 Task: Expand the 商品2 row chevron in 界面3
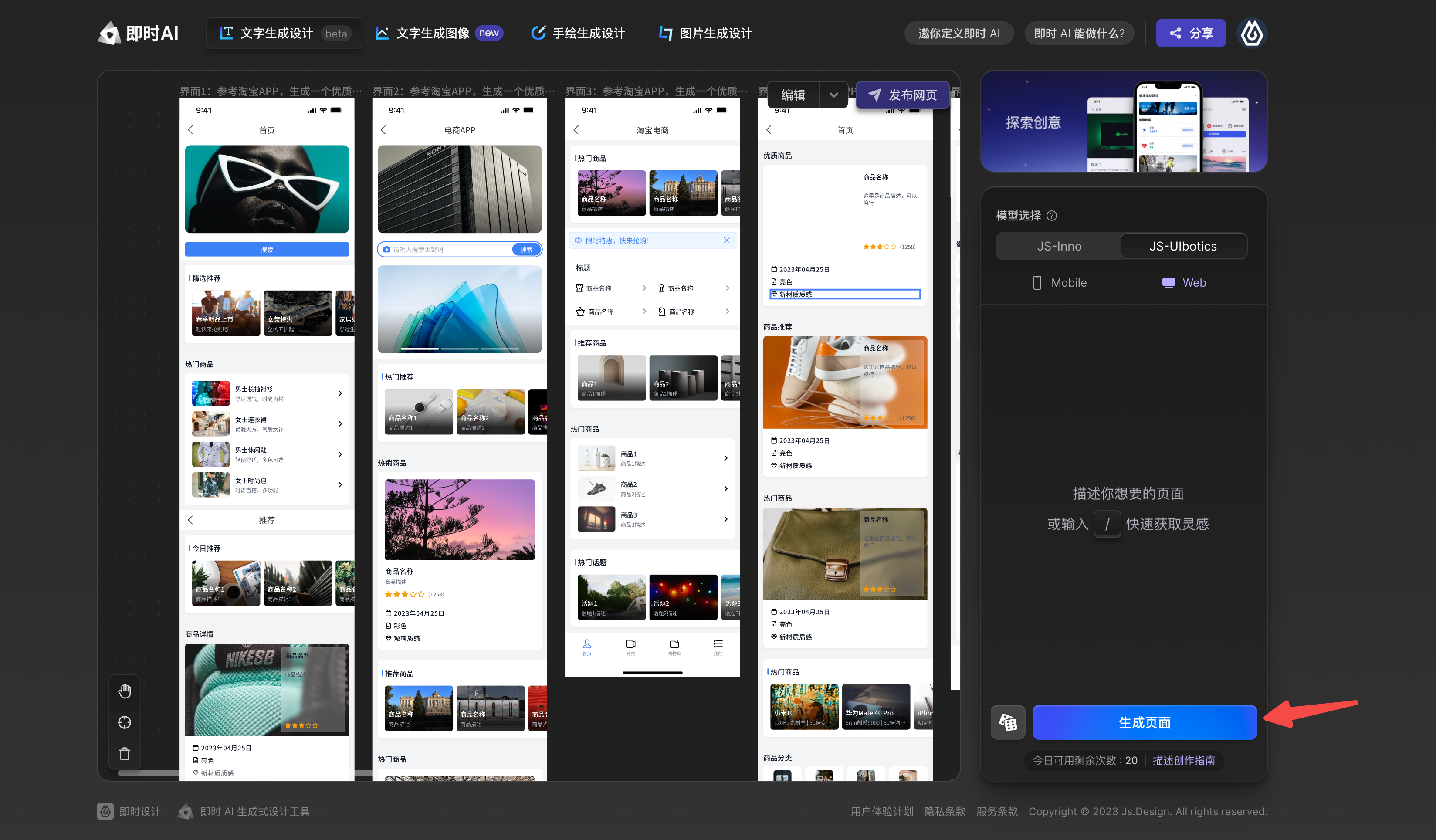click(x=725, y=488)
